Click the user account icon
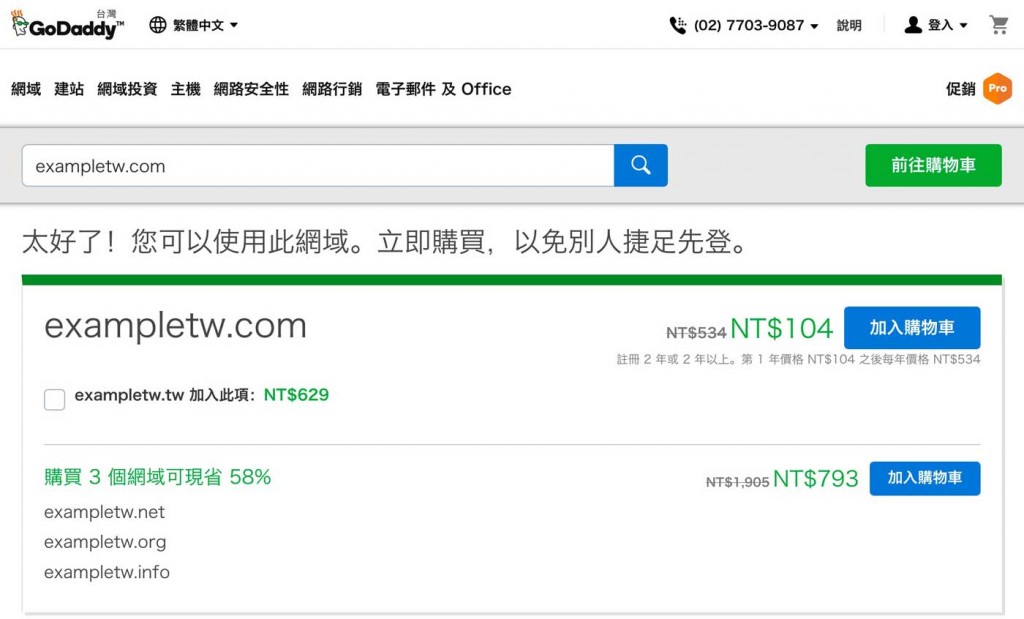 click(913, 25)
